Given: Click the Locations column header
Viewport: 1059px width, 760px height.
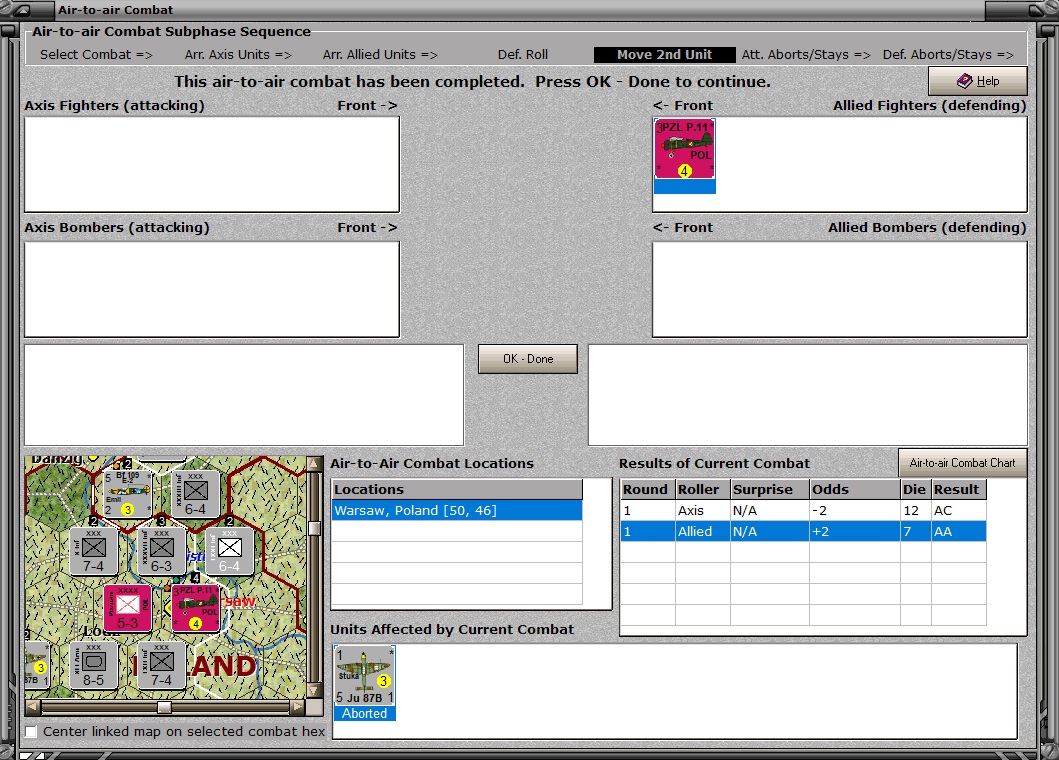Looking at the screenshot, I should [457, 489].
